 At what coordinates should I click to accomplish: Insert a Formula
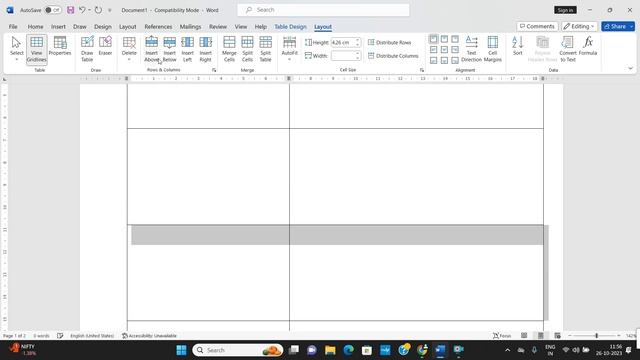[588, 46]
